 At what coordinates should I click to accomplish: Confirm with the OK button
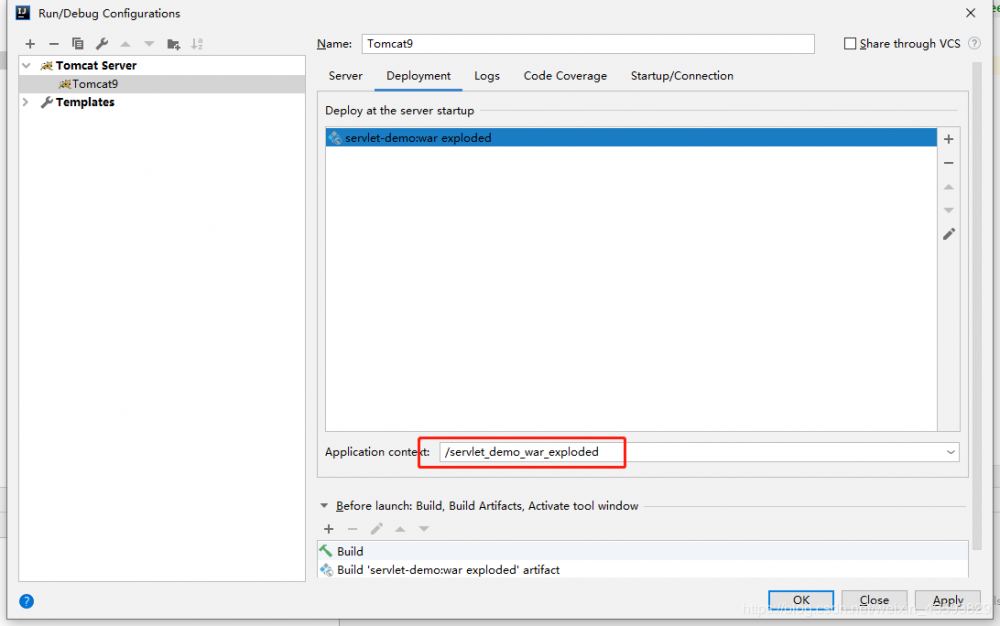(801, 600)
